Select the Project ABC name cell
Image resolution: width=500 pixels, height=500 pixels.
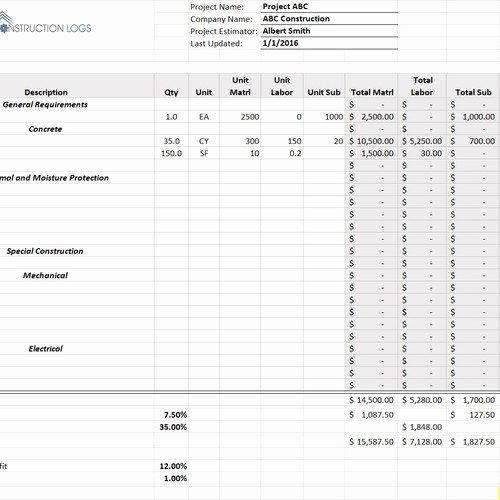329,6
